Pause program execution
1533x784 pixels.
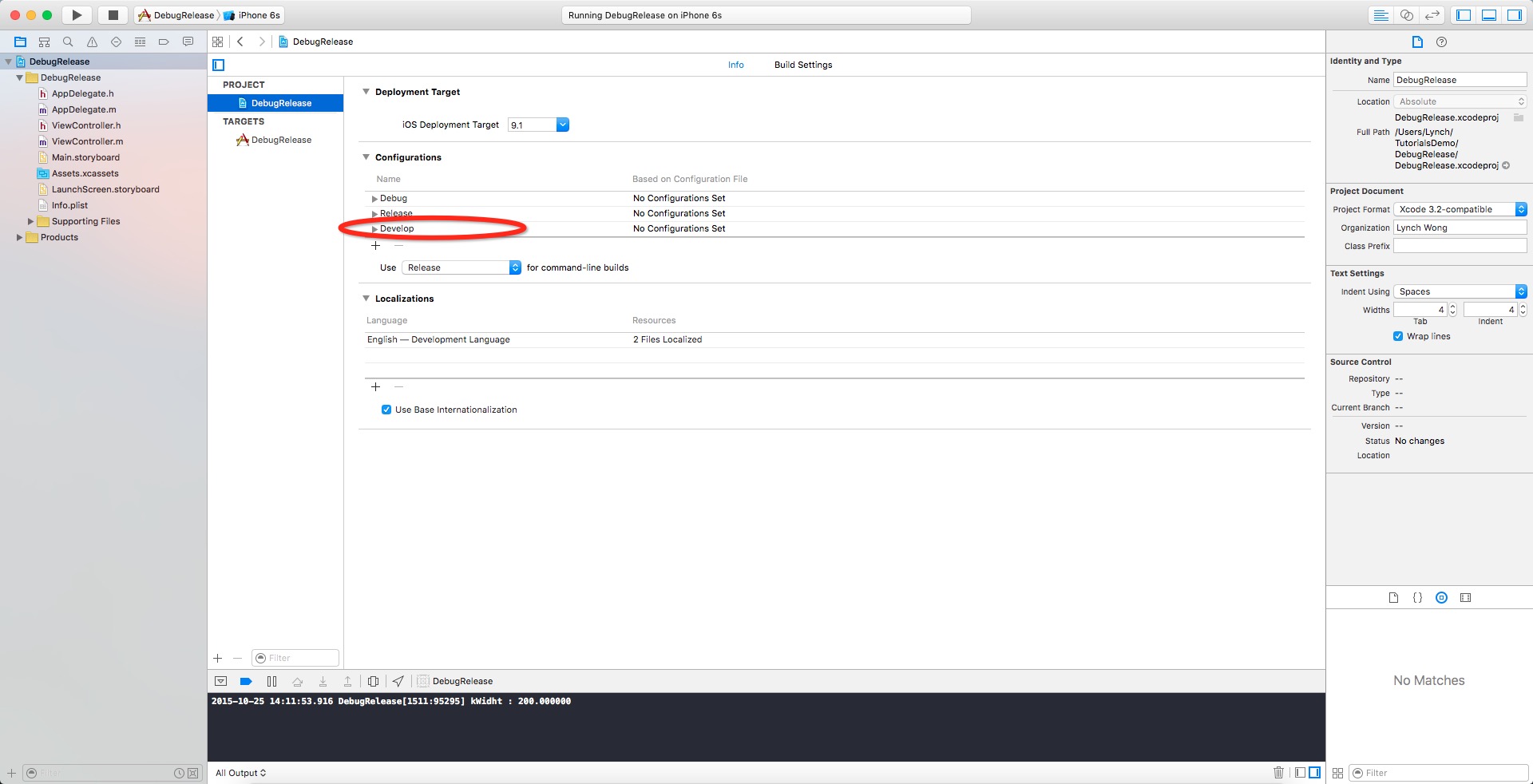tap(271, 681)
